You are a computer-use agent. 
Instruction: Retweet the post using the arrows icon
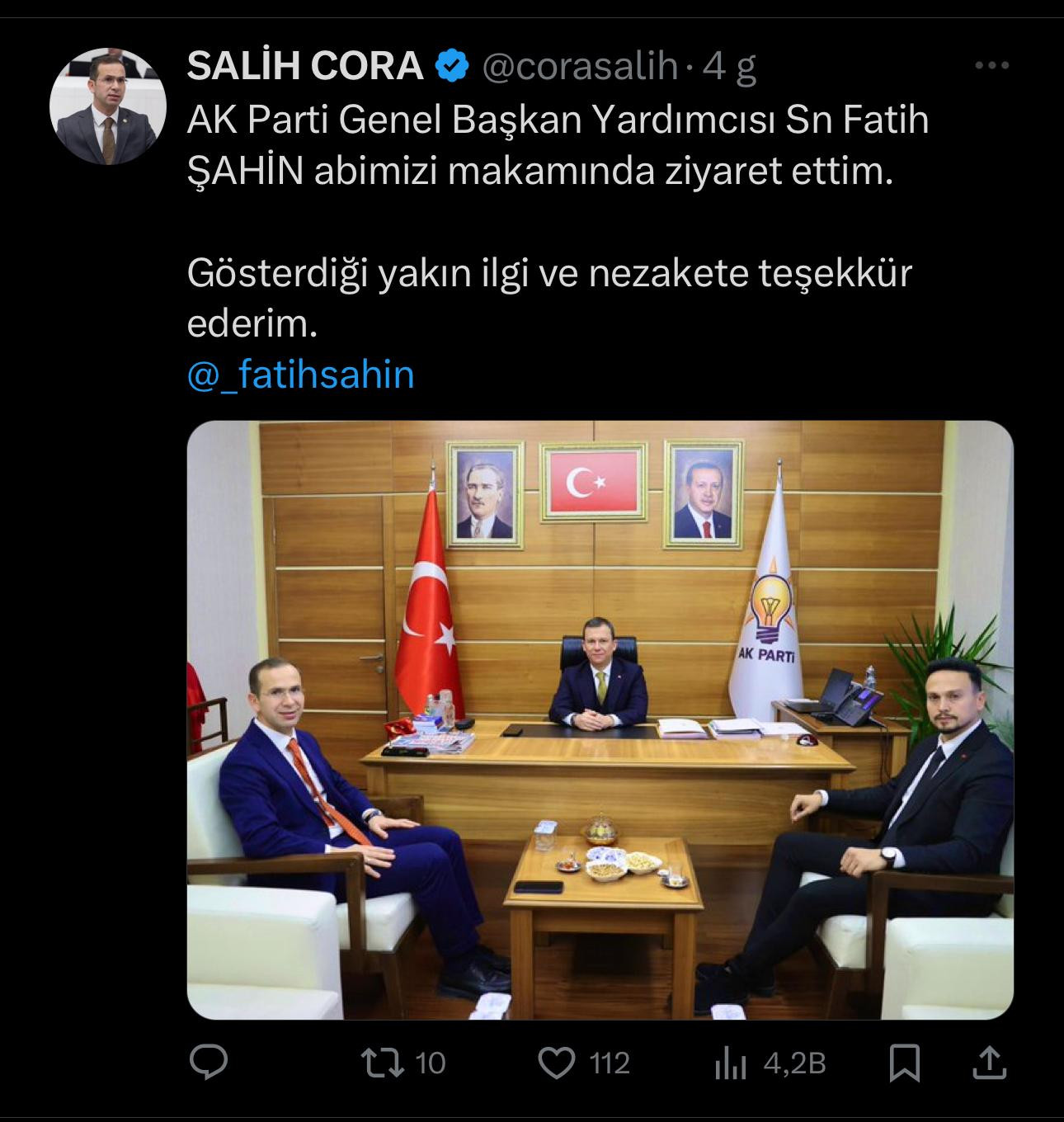pyautogui.click(x=386, y=1063)
